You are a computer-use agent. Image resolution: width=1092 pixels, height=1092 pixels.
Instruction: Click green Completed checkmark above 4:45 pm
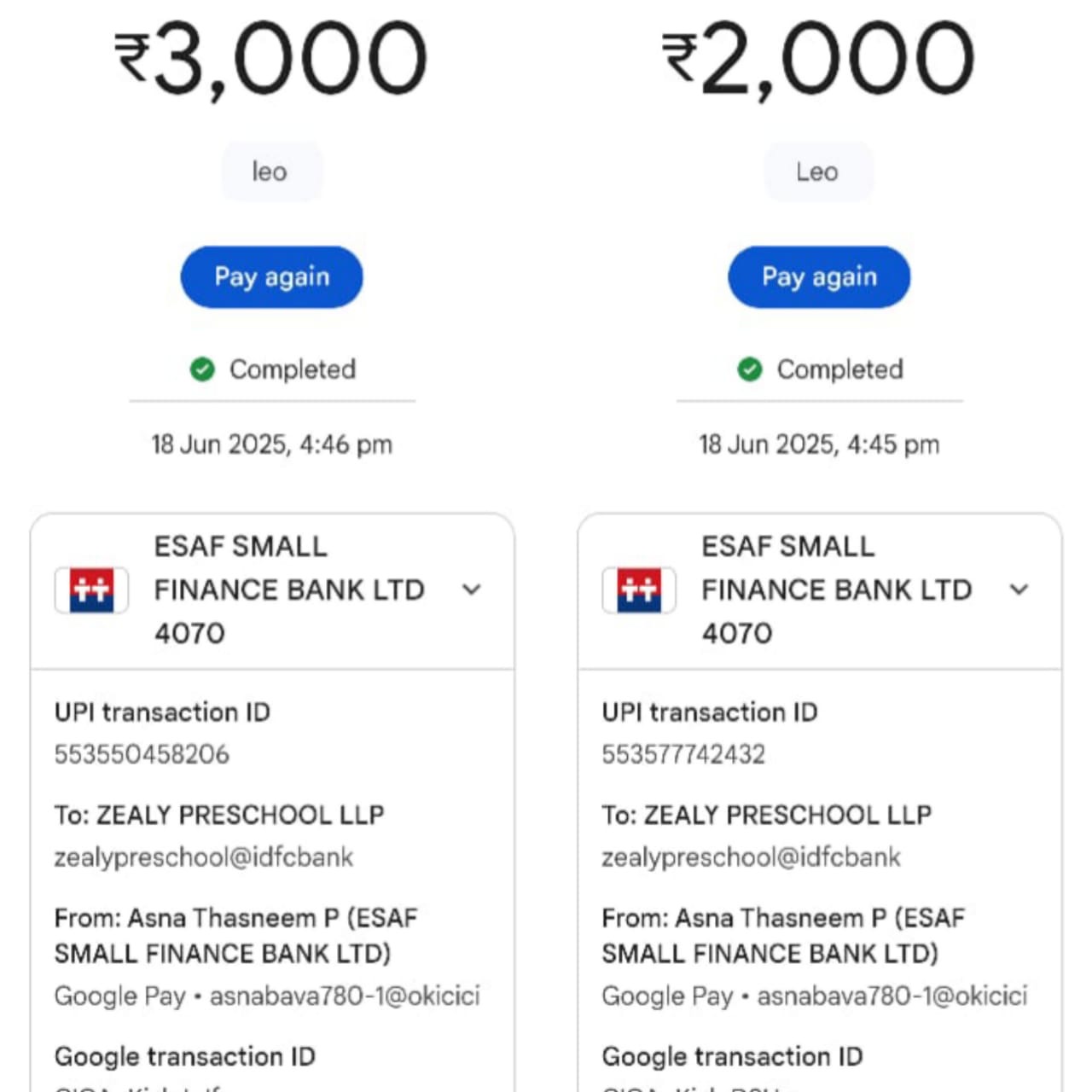pos(750,369)
